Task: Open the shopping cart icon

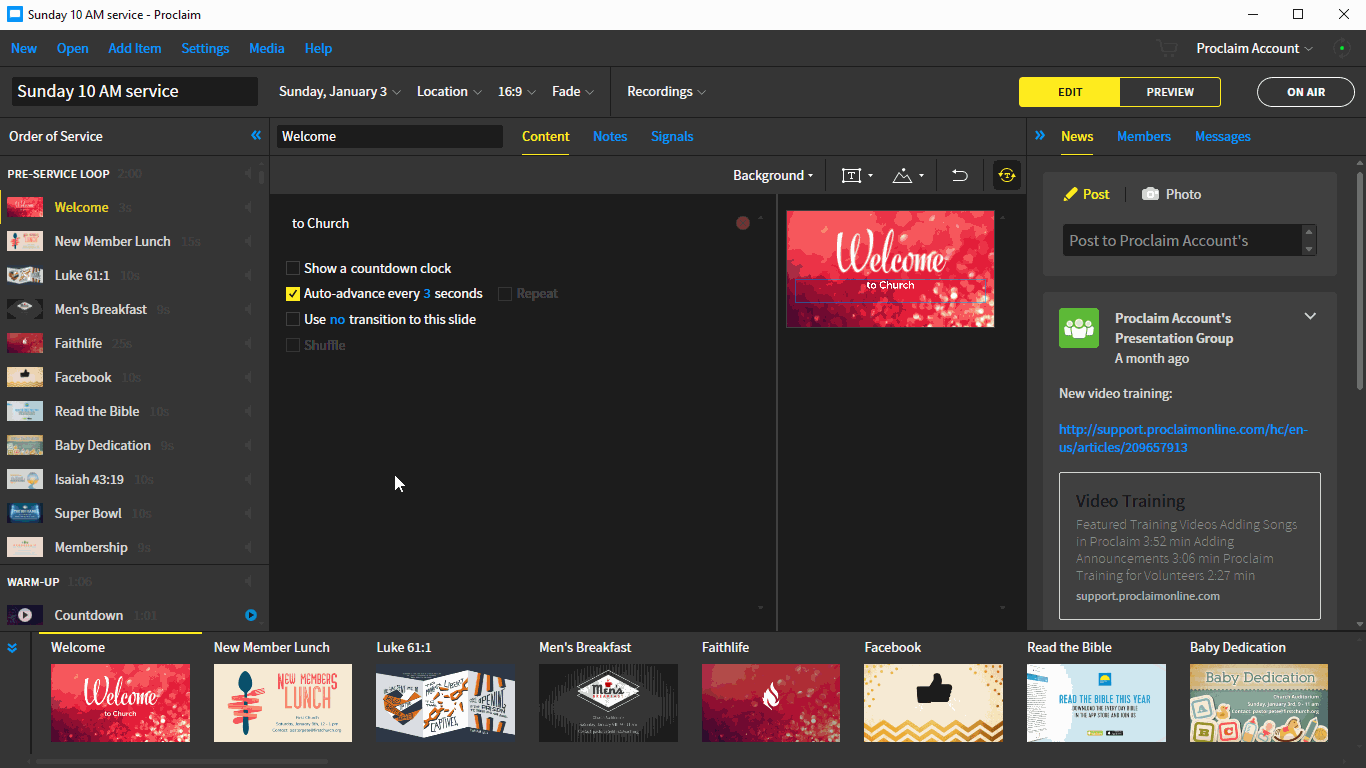Action: point(1167,48)
